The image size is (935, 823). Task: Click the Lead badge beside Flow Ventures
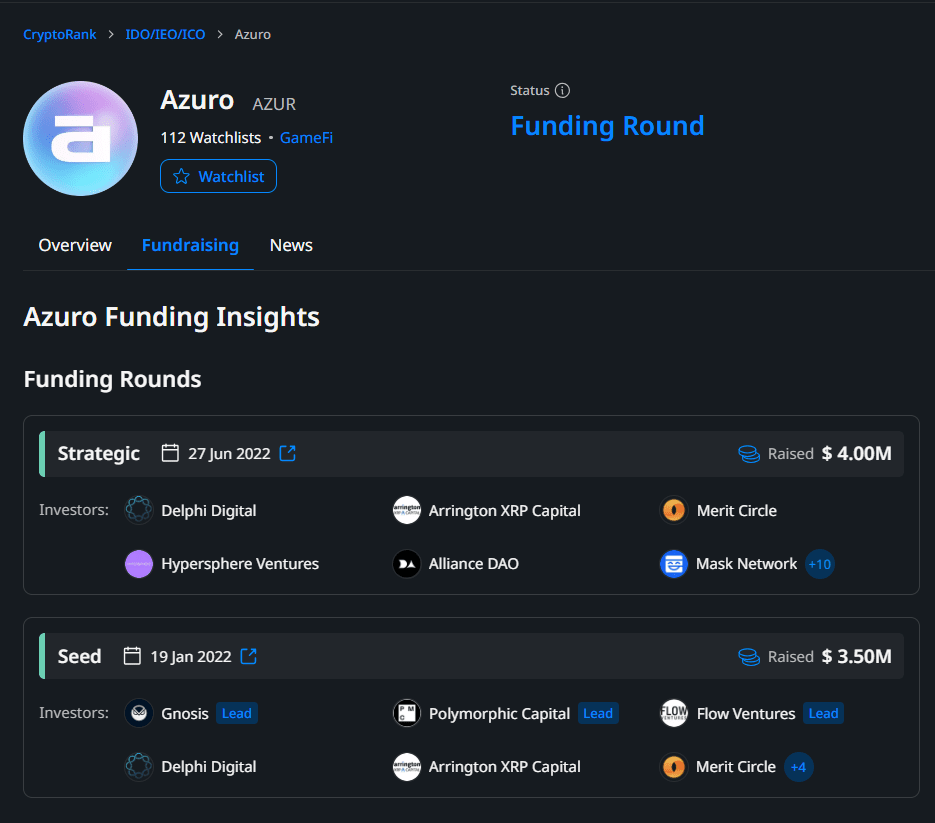point(823,713)
